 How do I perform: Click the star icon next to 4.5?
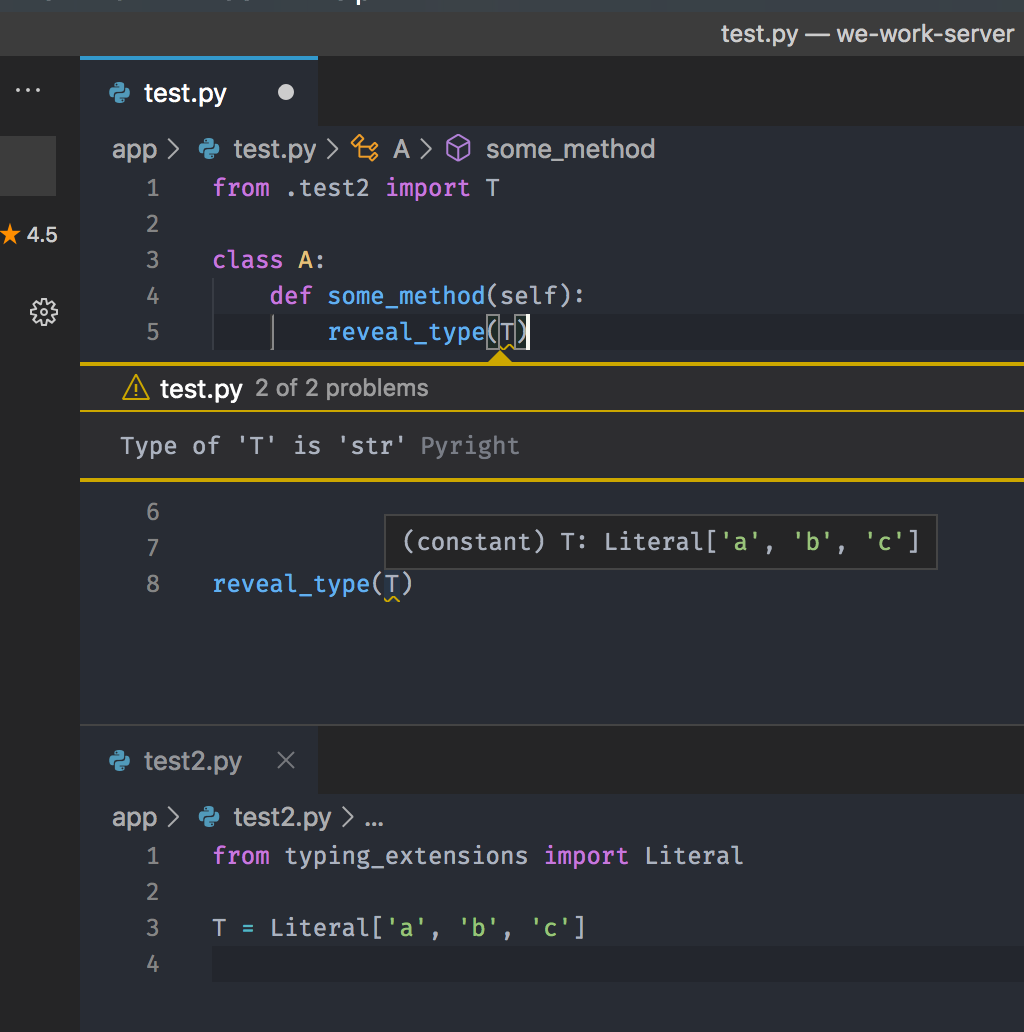12,233
